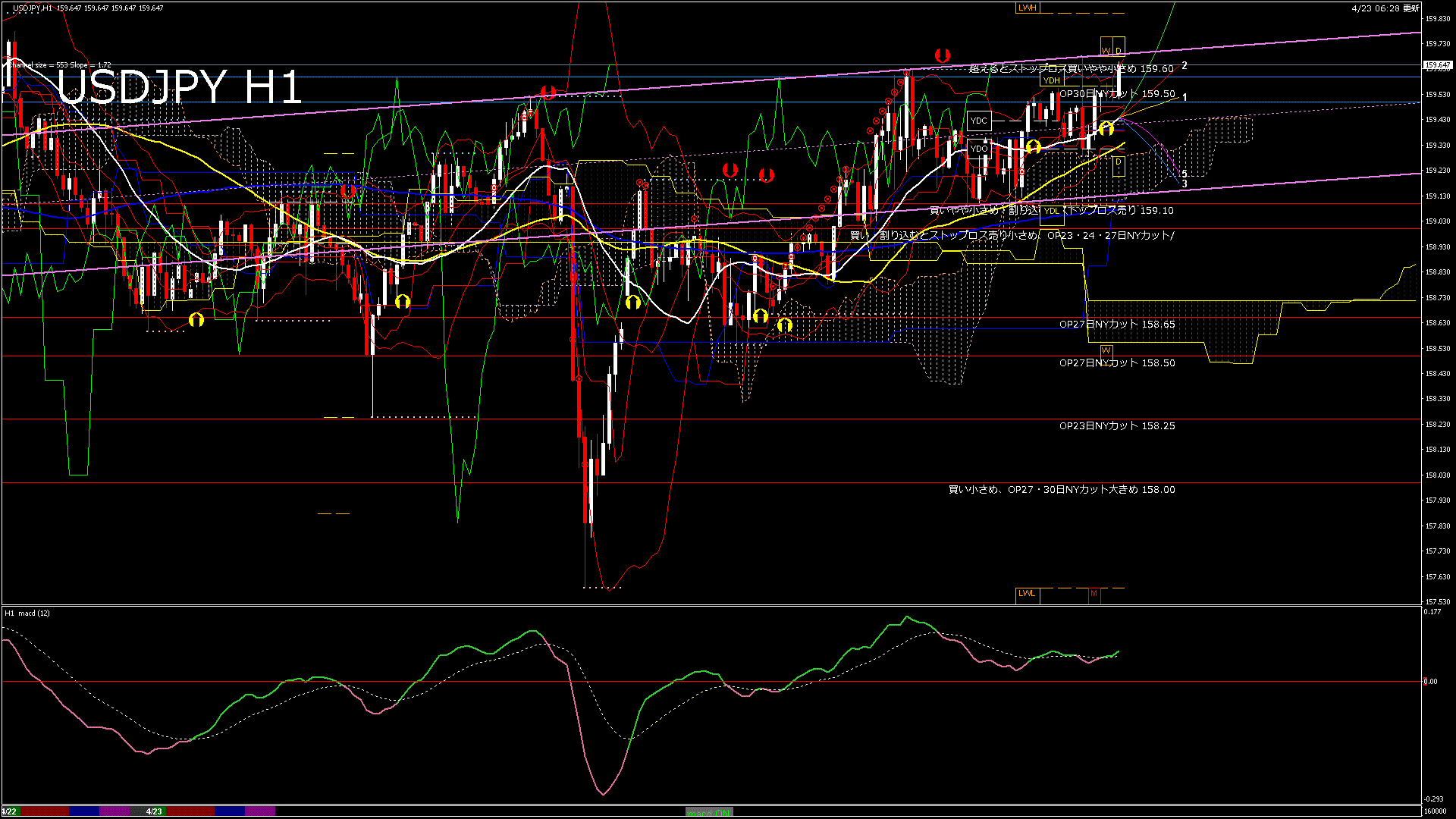Click the current price tag 159.647
The image size is (1456, 819).
(1437, 66)
